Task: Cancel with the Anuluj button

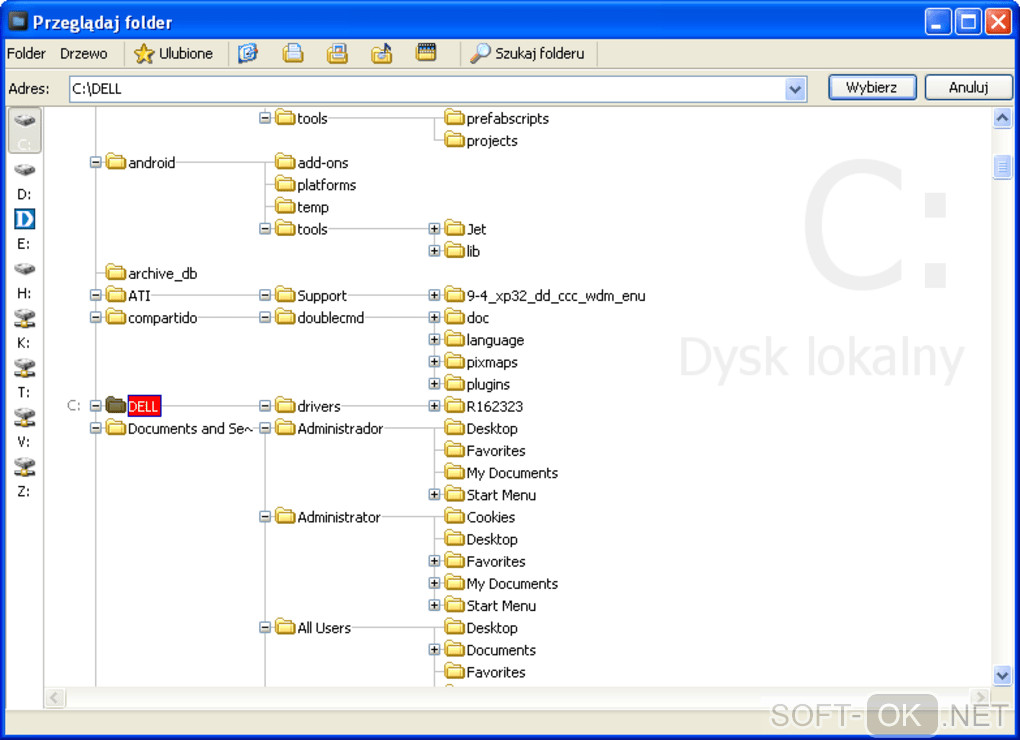Action: 968,87
